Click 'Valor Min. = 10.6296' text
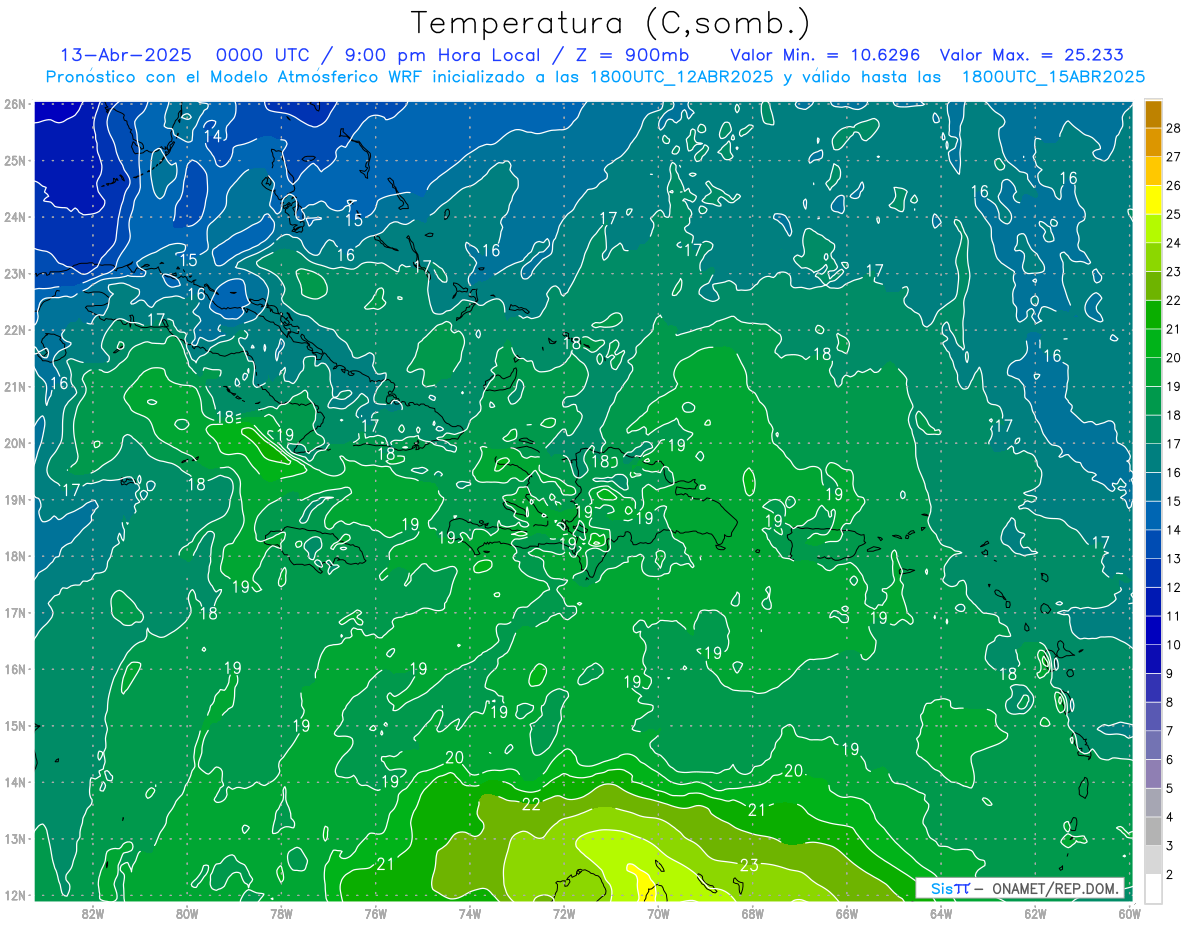The height and width of the screenshot is (927, 1200). click(825, 55)
